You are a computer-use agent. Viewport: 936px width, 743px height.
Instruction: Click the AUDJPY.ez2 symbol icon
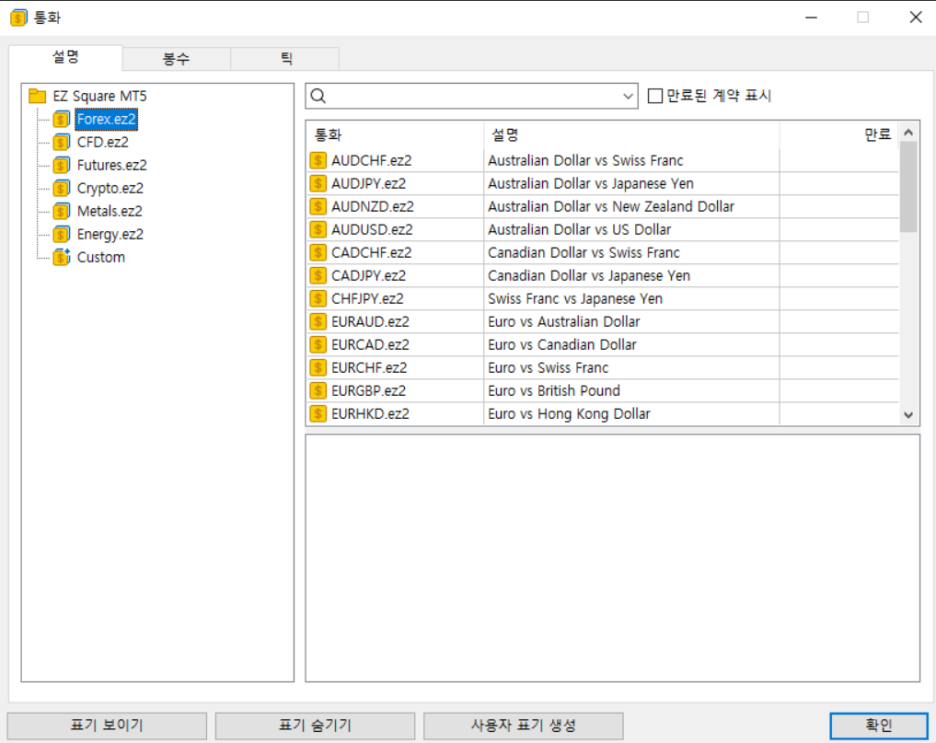[x=318, y=184]
